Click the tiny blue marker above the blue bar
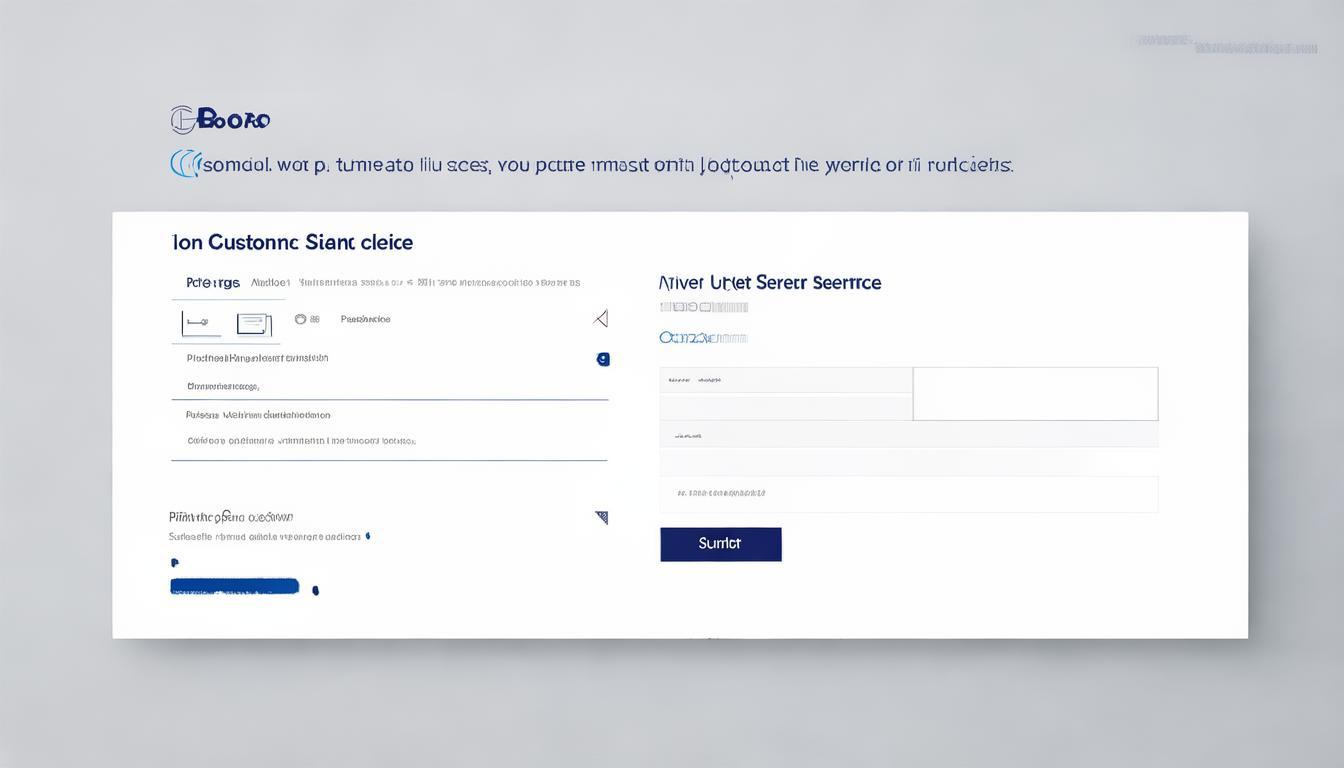 pyautogui.click(x=175, y=563)
